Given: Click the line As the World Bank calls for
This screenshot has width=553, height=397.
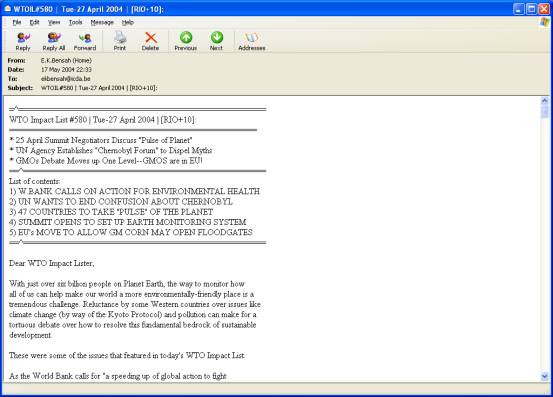Looking at the screenshot, I should pyautogui.click(x=118, y=376).
